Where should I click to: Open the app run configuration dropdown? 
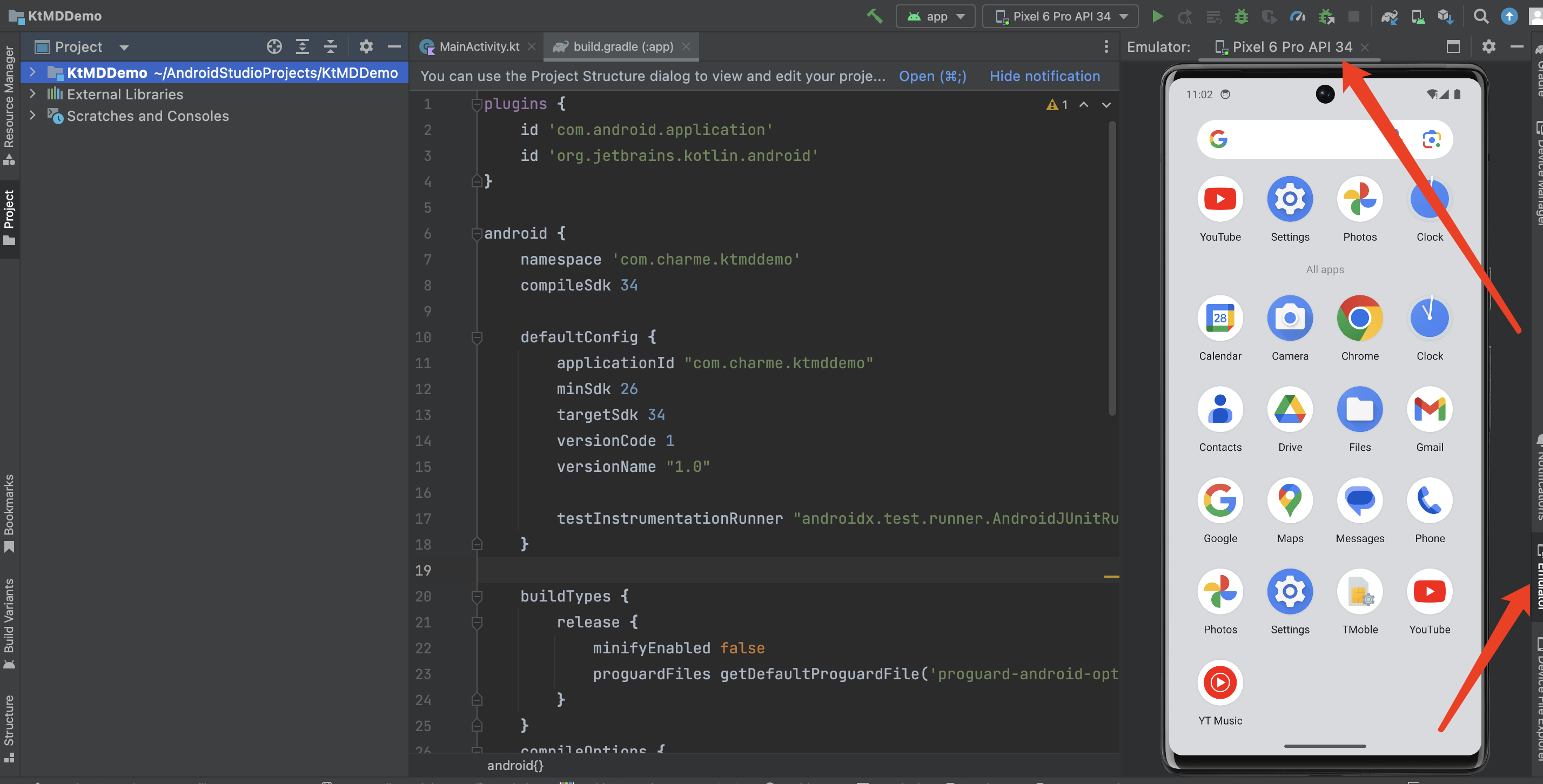point(935,16)
